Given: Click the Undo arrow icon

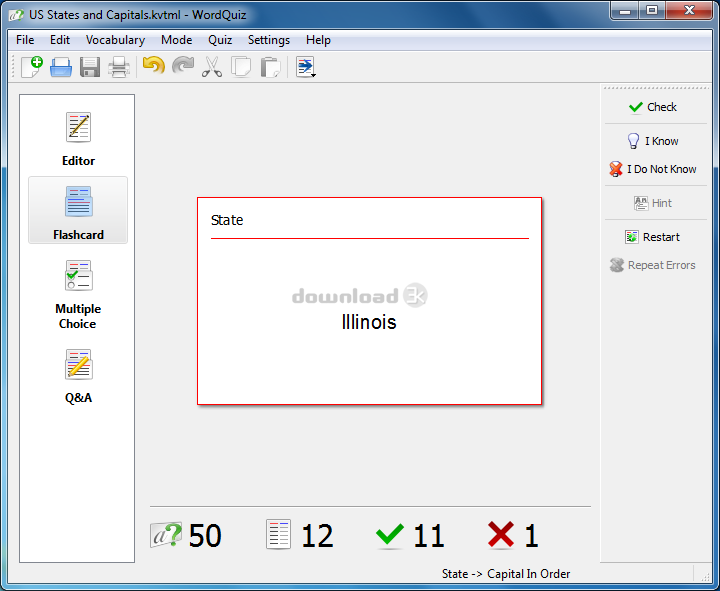Looking at the screenshot, I should [154, 66].
